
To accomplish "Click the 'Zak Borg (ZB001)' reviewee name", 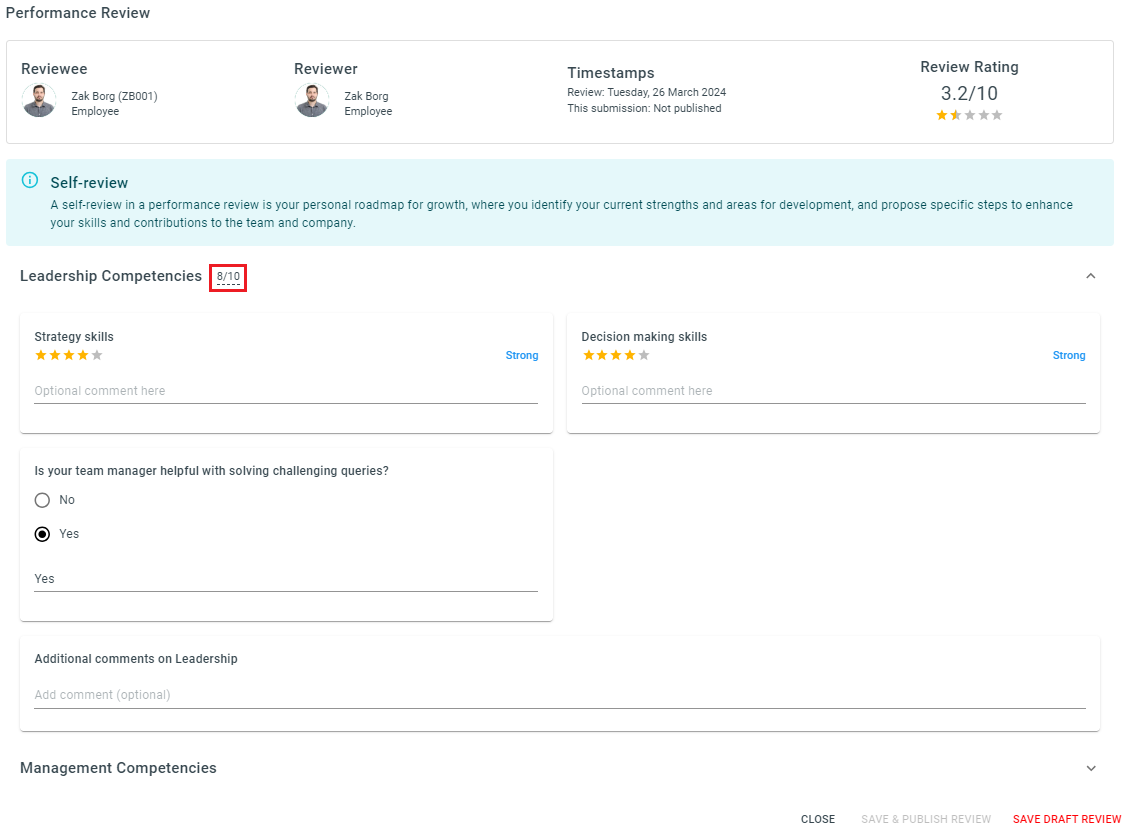I will (x=114, y=96).
